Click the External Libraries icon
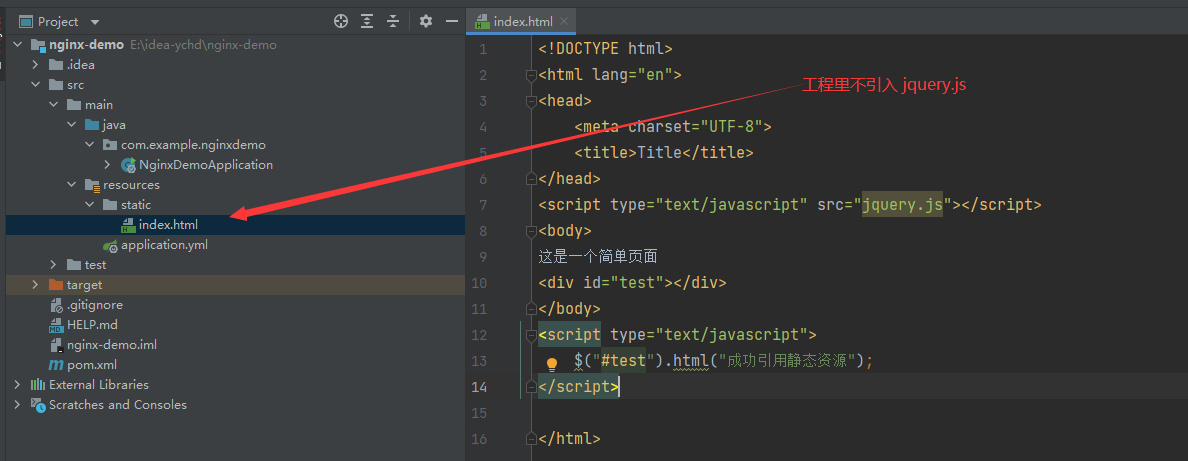This screenshot has height=461, width=1188. coord(37,384)
